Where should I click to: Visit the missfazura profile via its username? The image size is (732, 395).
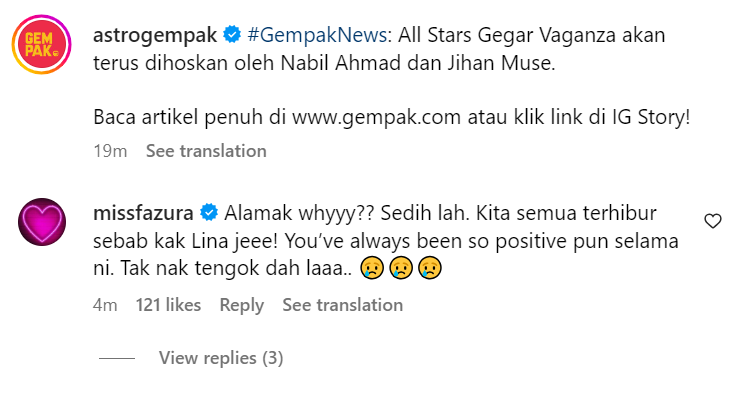tap(143, 213)
